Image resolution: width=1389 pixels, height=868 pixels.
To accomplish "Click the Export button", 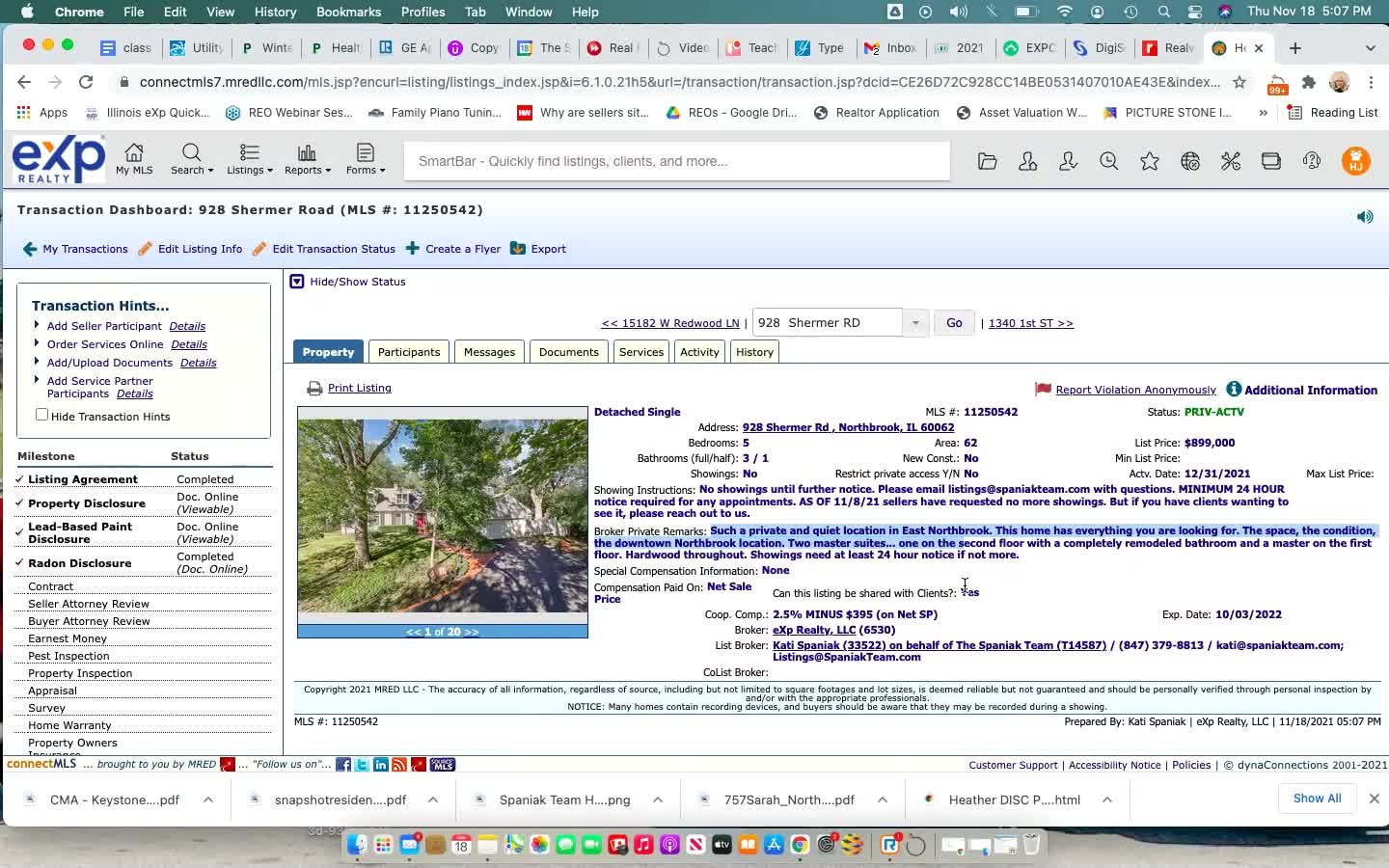I will coord(538,249).
